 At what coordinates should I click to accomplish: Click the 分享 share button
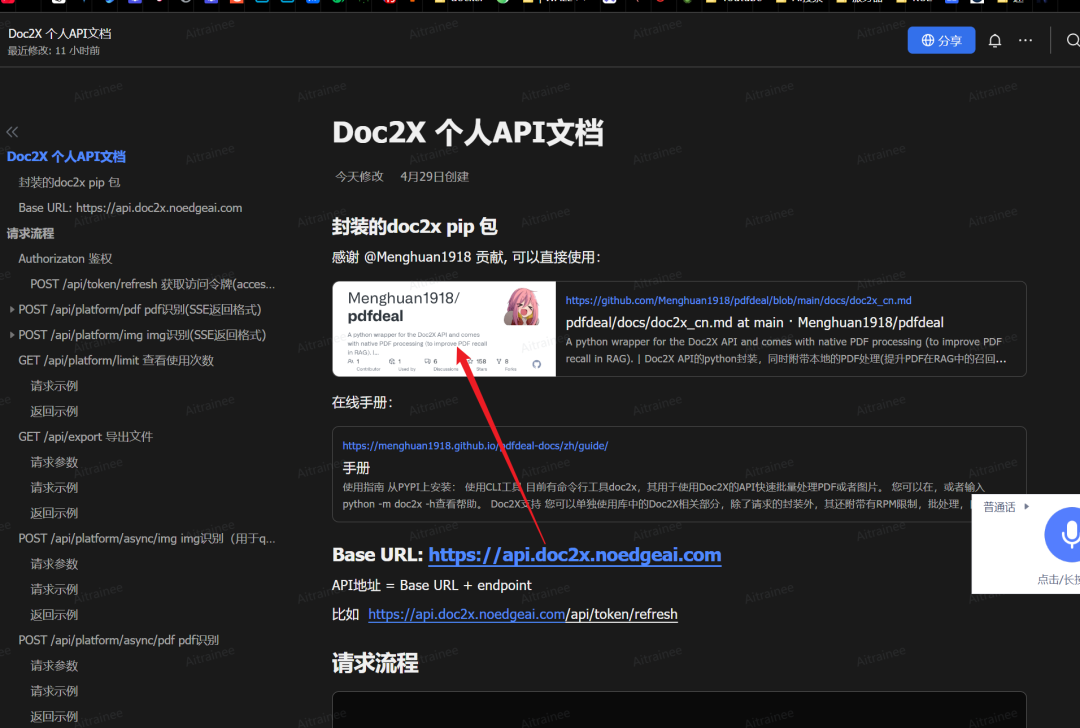pos(941,40)
